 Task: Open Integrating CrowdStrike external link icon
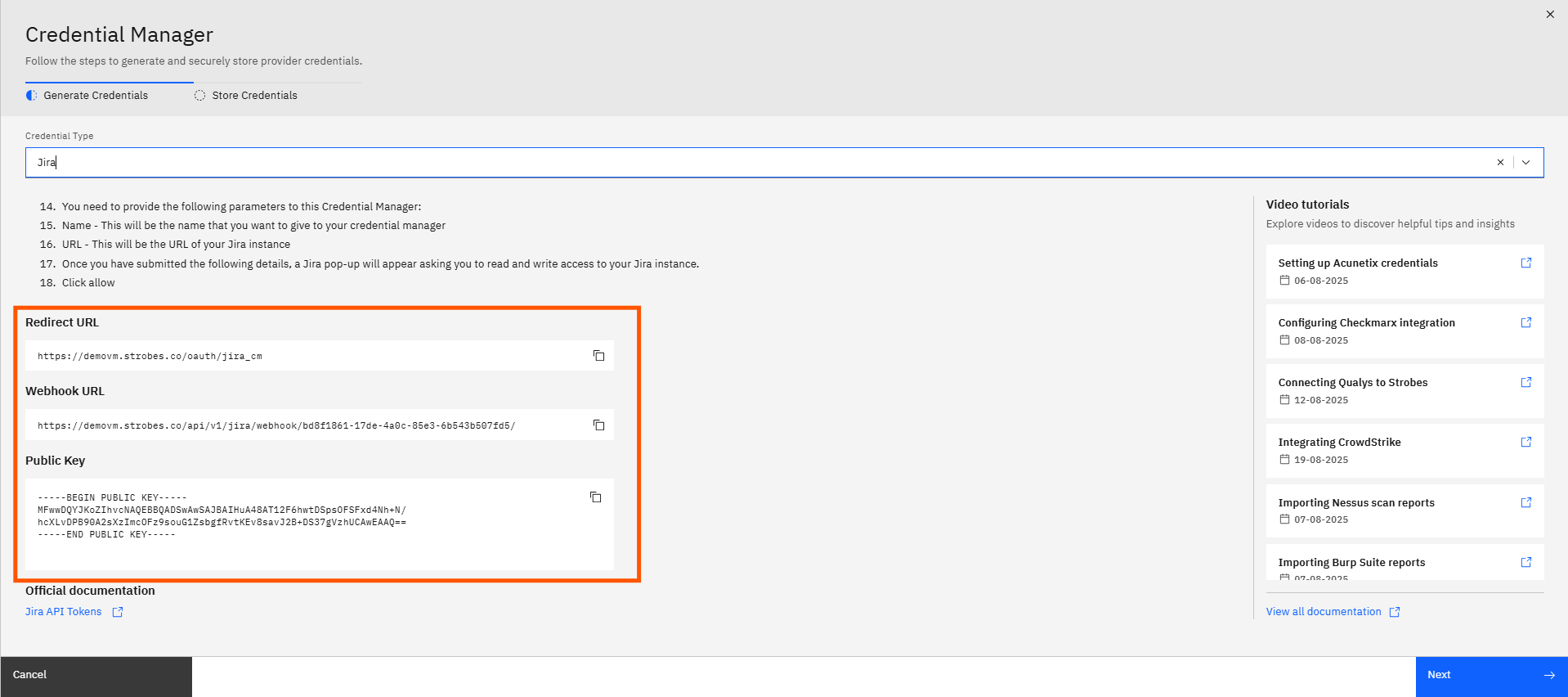pyautogui.click(x=1525, y=442)
